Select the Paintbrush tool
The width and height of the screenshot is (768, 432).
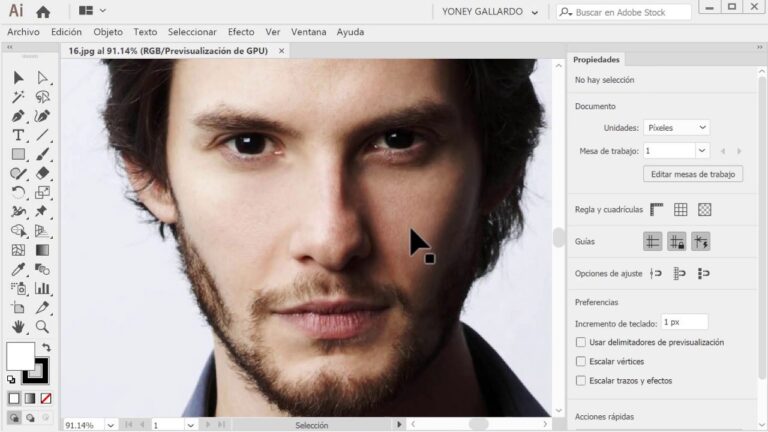point(42,154)
